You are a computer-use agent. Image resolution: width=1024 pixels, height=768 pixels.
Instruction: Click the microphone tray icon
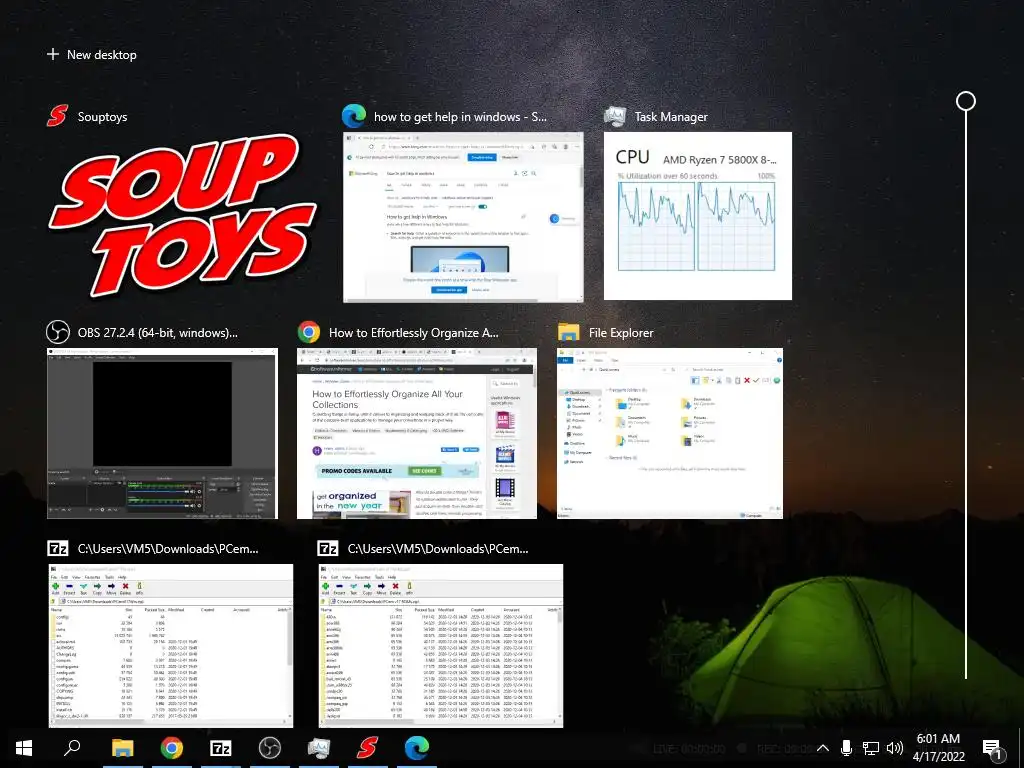(846, 748)
